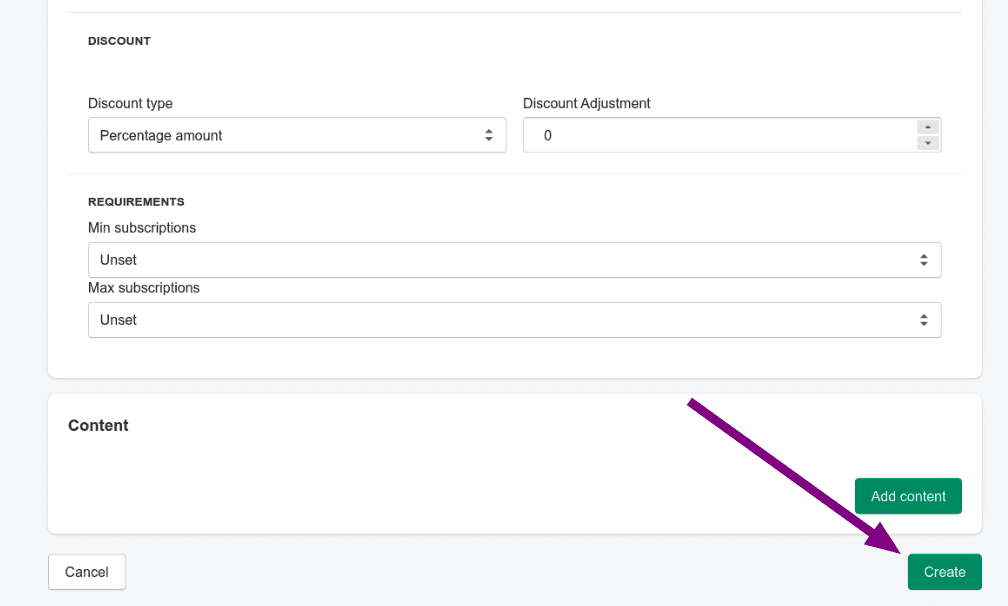
Task: Decrease Discount Adjustment with the down arrow
Action: (928, 143)
